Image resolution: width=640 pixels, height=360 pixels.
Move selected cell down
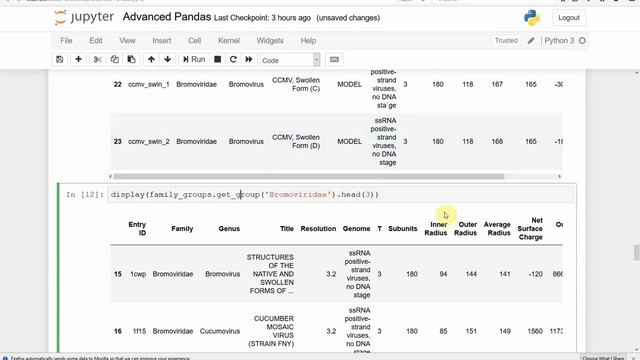click(x=167, y=60)
